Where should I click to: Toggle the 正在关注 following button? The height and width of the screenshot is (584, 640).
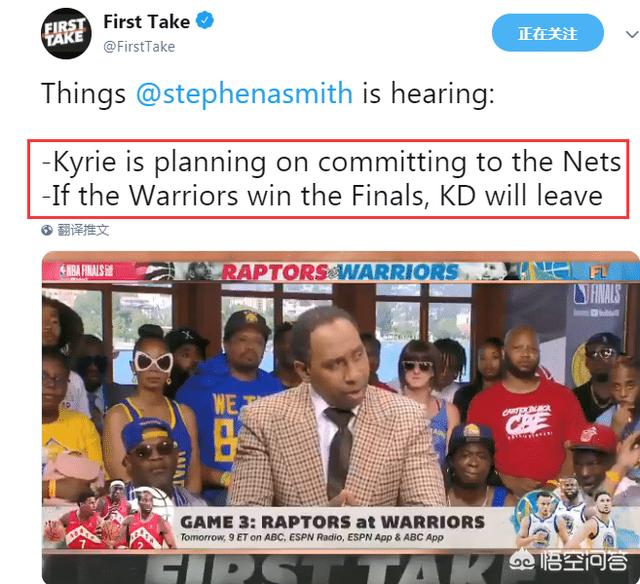pos(547,33)
